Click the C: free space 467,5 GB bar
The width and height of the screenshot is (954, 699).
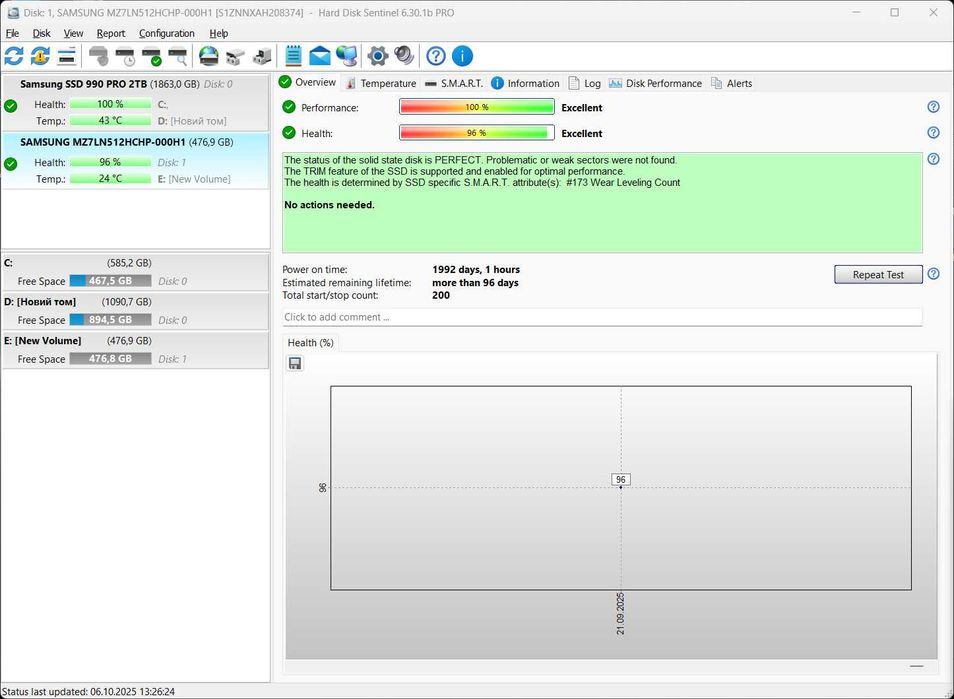tap(110, 281)
